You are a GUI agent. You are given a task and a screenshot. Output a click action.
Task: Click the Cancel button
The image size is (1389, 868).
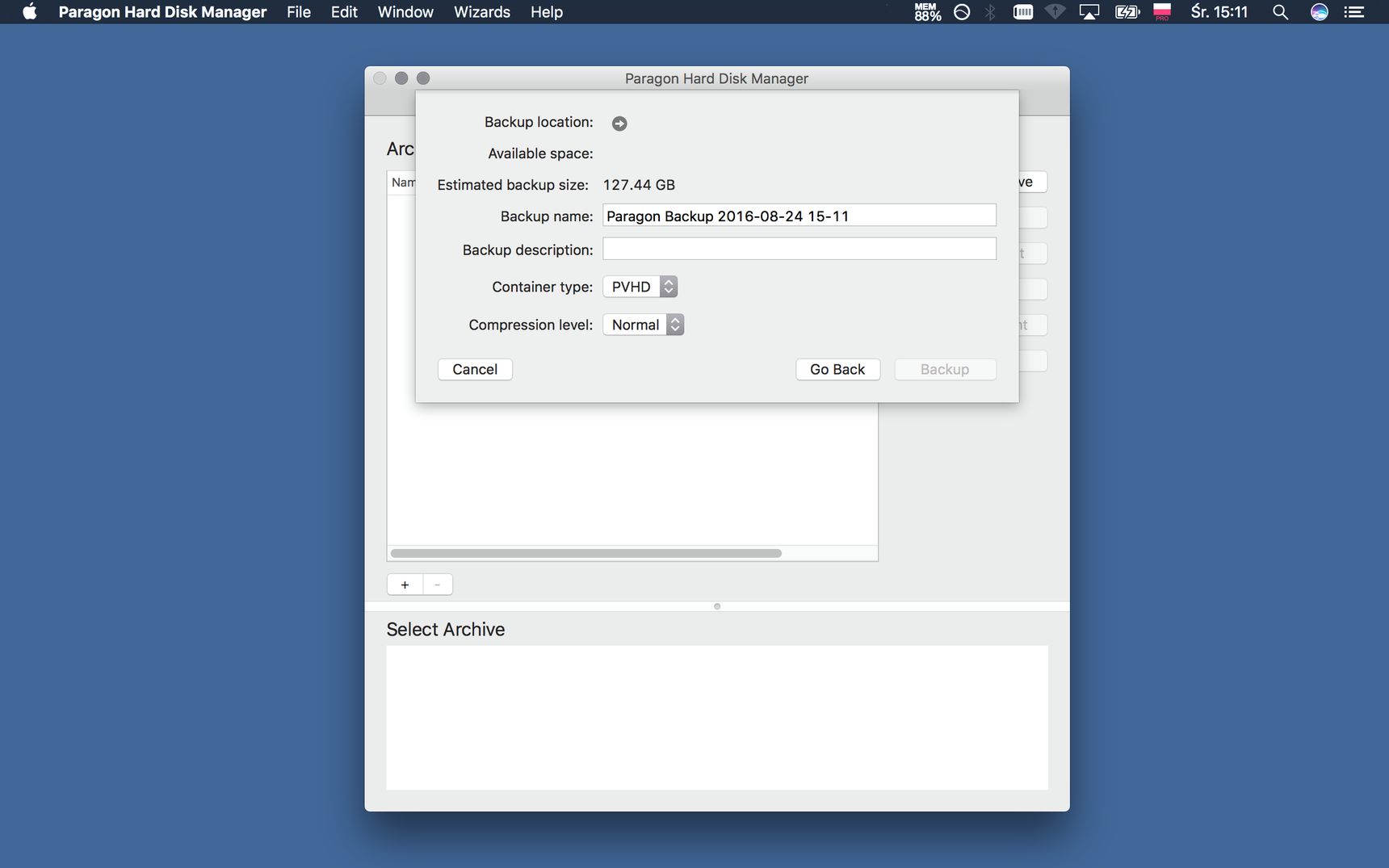pos(475,369)
